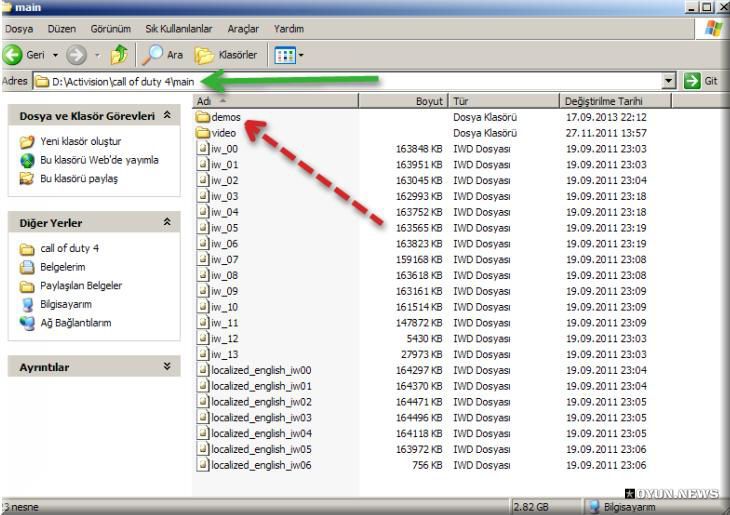Select the iw_03 file icon
This screenshot has height=515, width=730.
pyautogui.click(x=203, y=196)
